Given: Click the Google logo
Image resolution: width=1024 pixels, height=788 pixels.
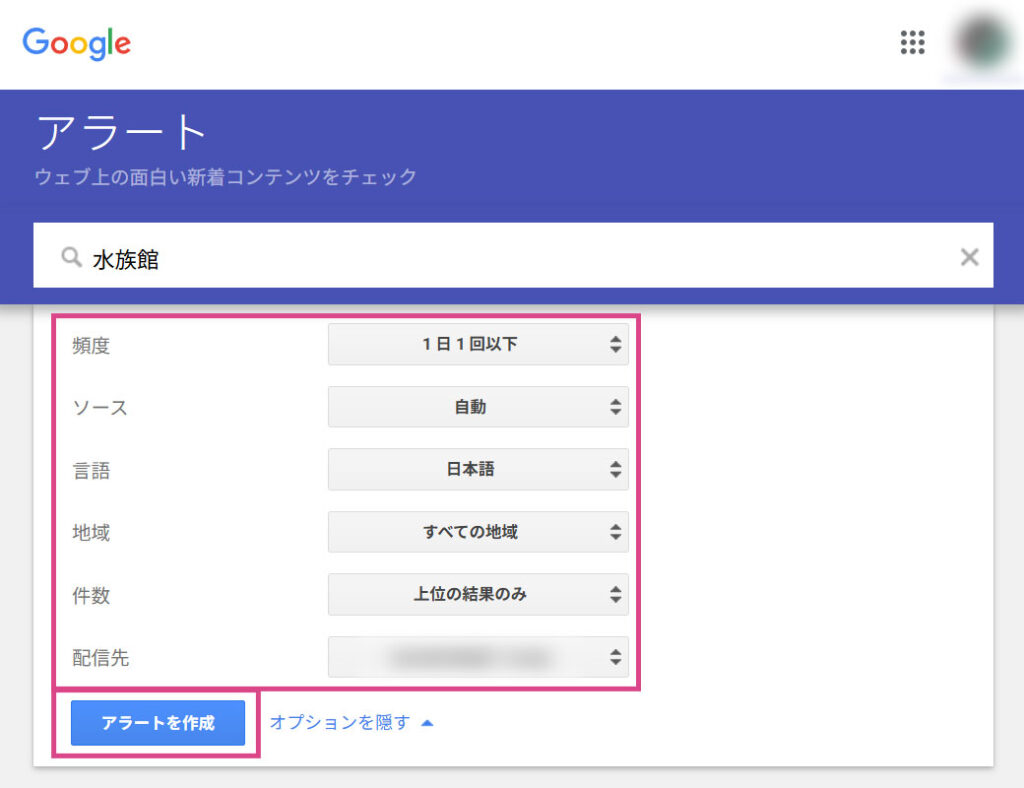Looking at the screenshot, I should [x=77, y=42].
